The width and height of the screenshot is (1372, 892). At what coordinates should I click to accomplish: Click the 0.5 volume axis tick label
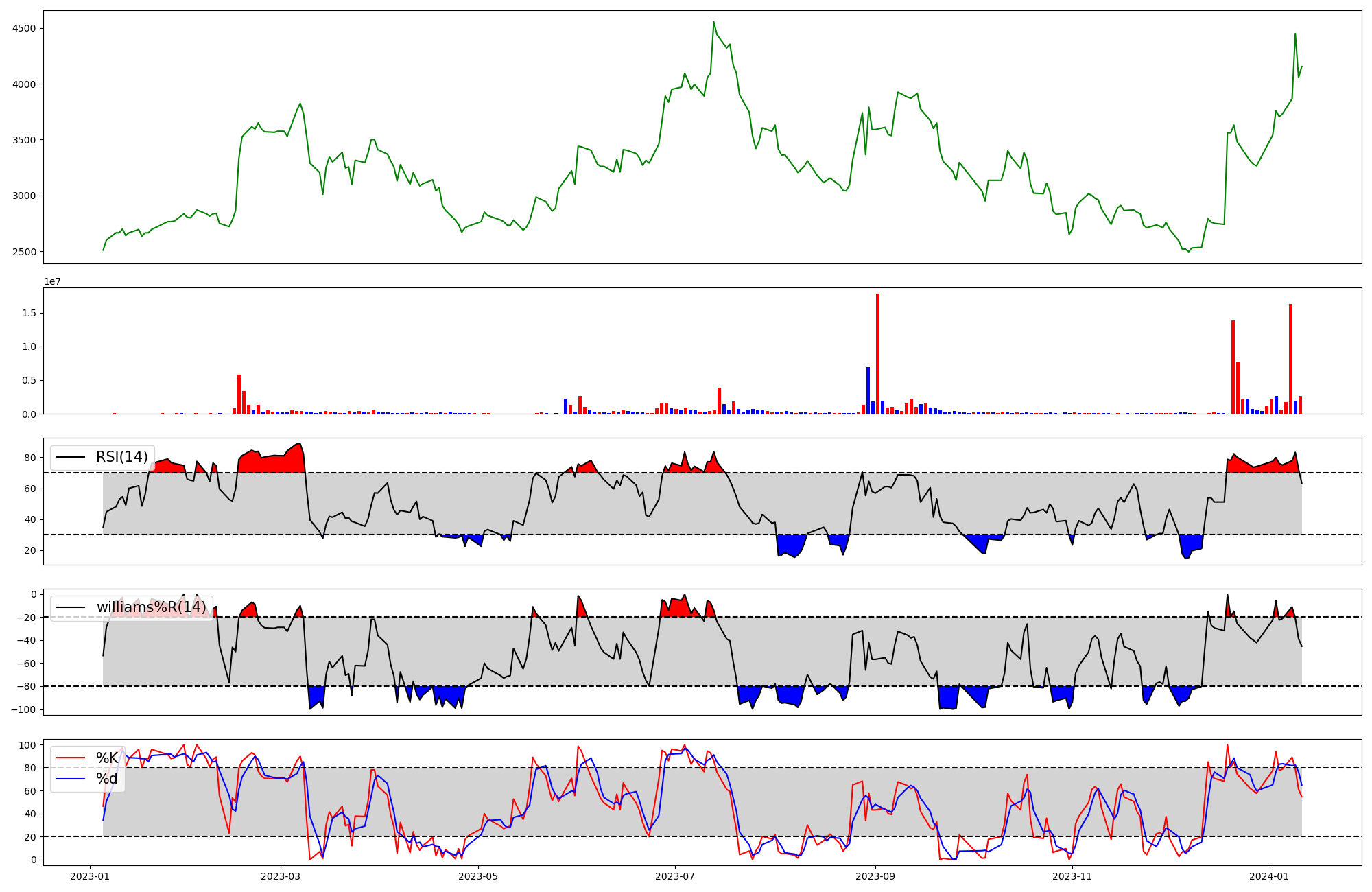point(29,381)
